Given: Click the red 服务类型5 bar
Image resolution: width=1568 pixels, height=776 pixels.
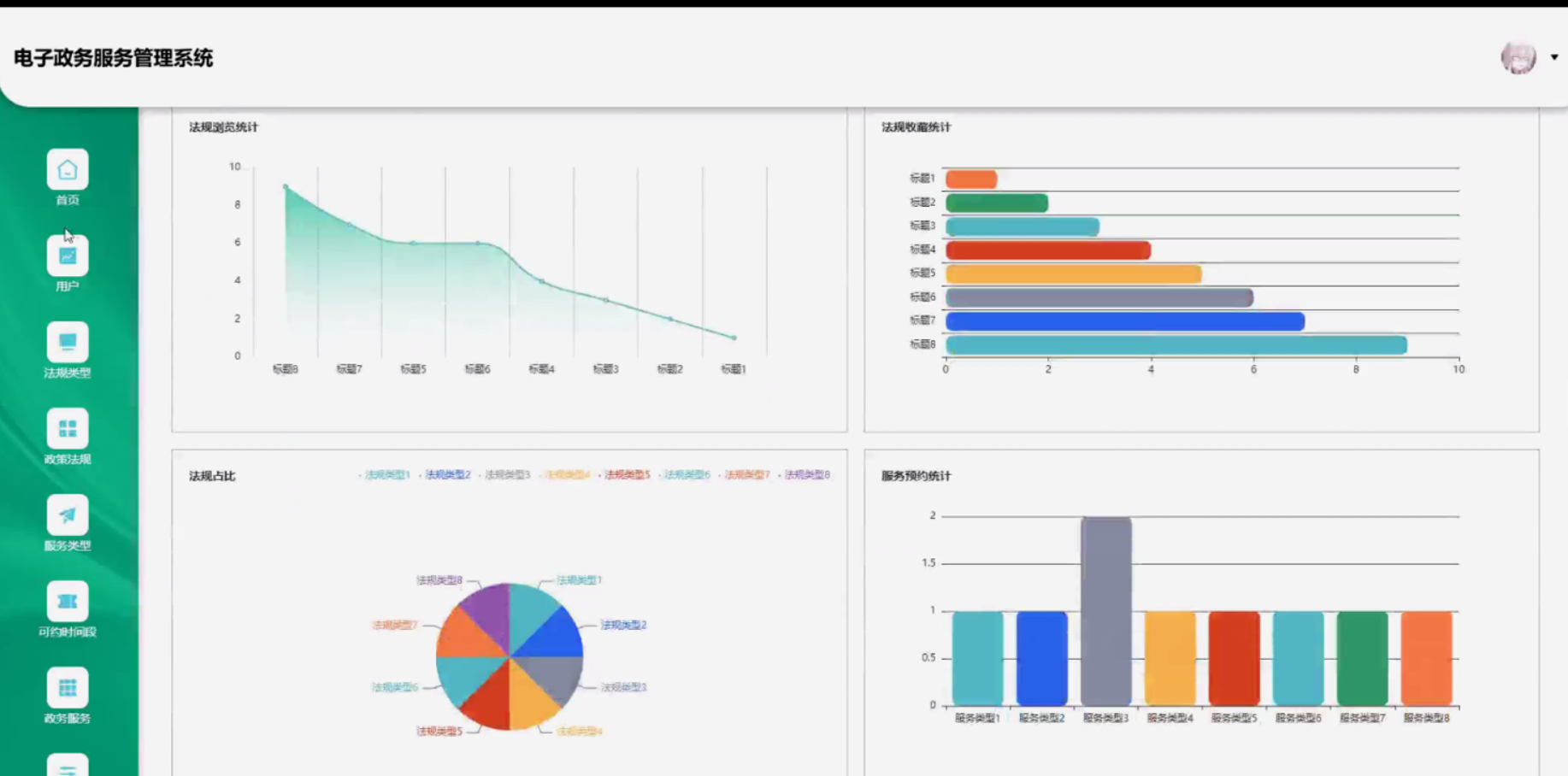Looking at the screenshot, I should tap(1235, 658).
